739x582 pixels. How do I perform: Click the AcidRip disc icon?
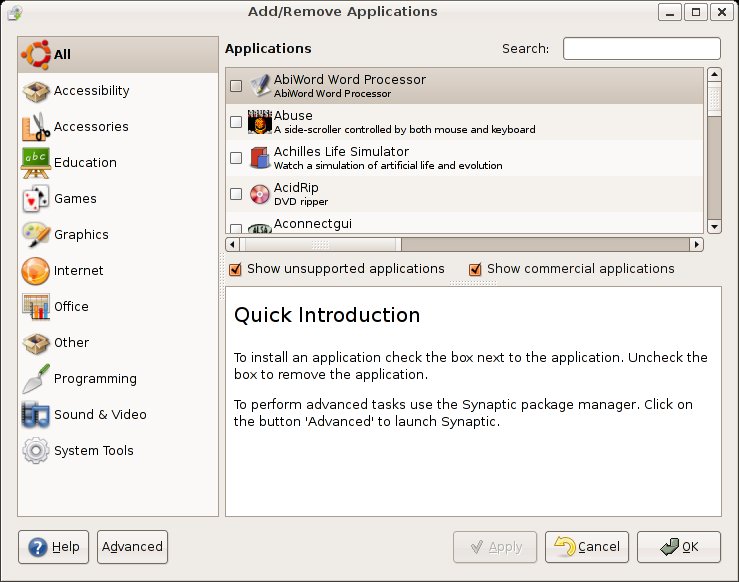point(260,194)
